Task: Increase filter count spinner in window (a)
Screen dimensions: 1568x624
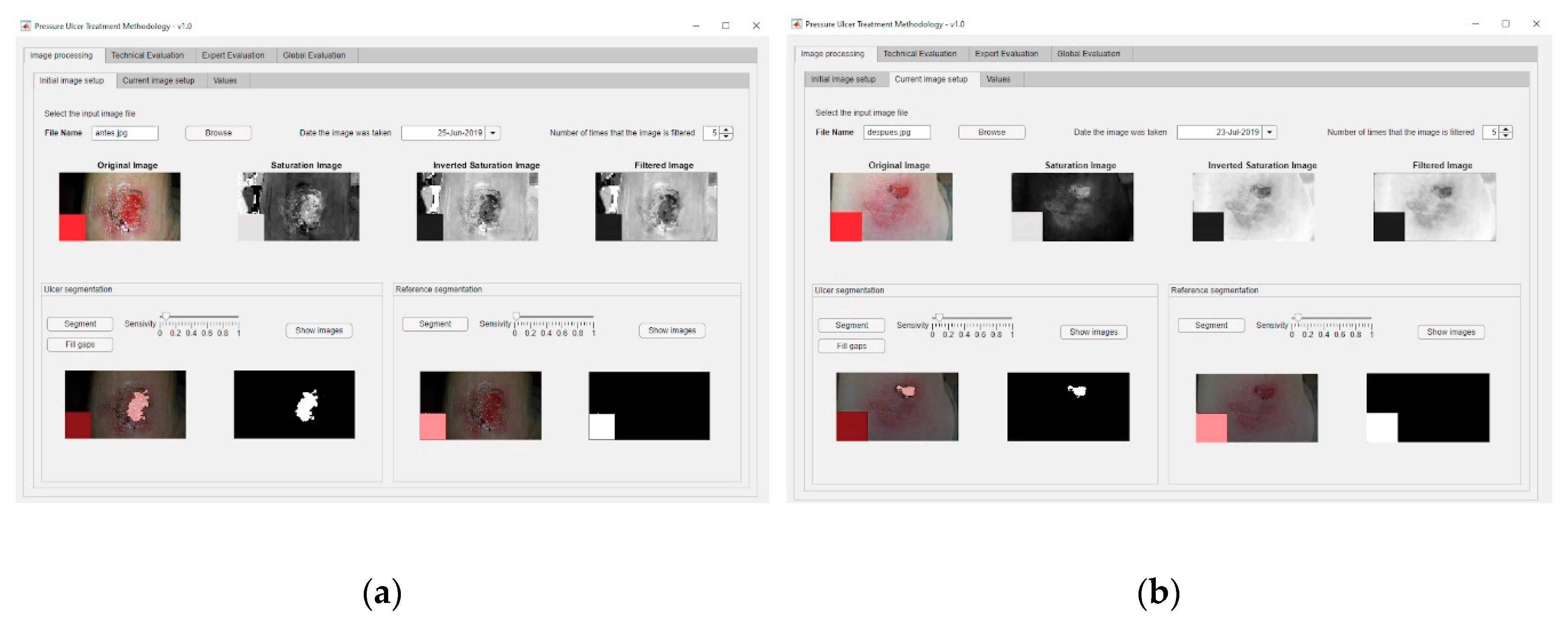Action: click(x=726, y=129)
